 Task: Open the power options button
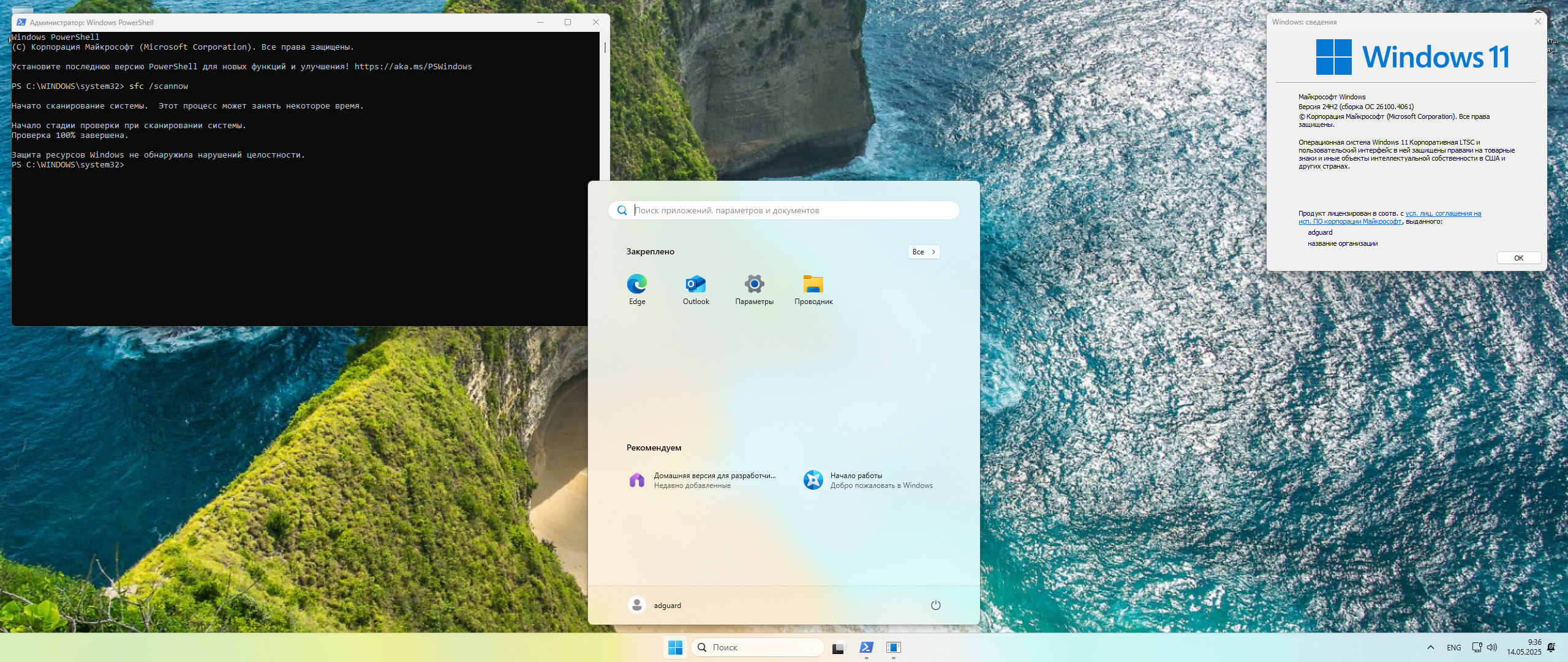(x=936, y=605)
